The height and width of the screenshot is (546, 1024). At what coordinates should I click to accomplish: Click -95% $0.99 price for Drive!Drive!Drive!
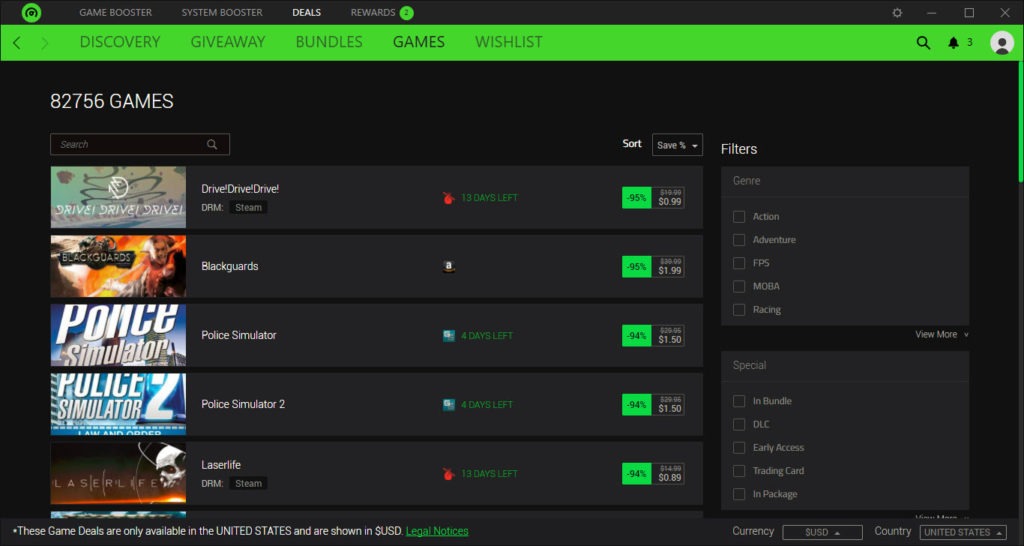[x=653, y=198]
